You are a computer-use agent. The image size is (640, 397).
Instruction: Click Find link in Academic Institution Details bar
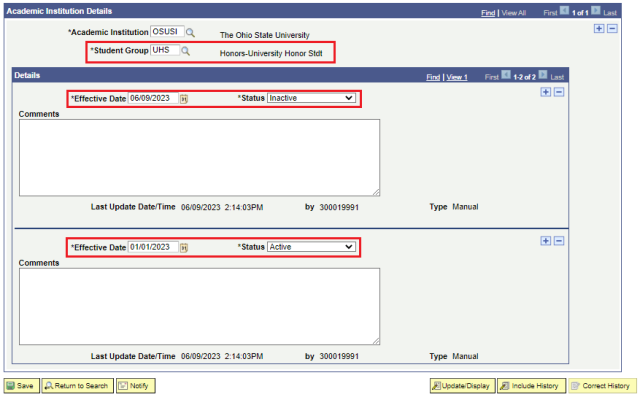488,13
